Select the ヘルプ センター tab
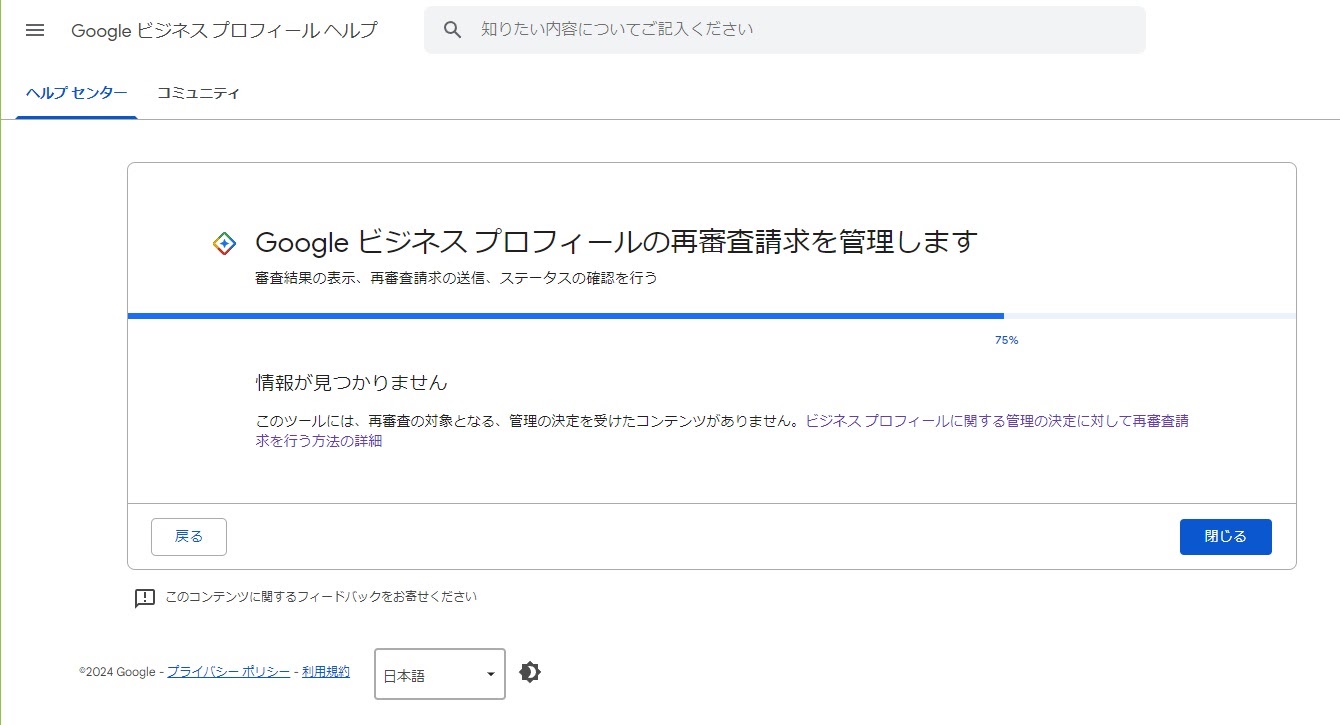The image size is (1340, 725). coord(76,92)
